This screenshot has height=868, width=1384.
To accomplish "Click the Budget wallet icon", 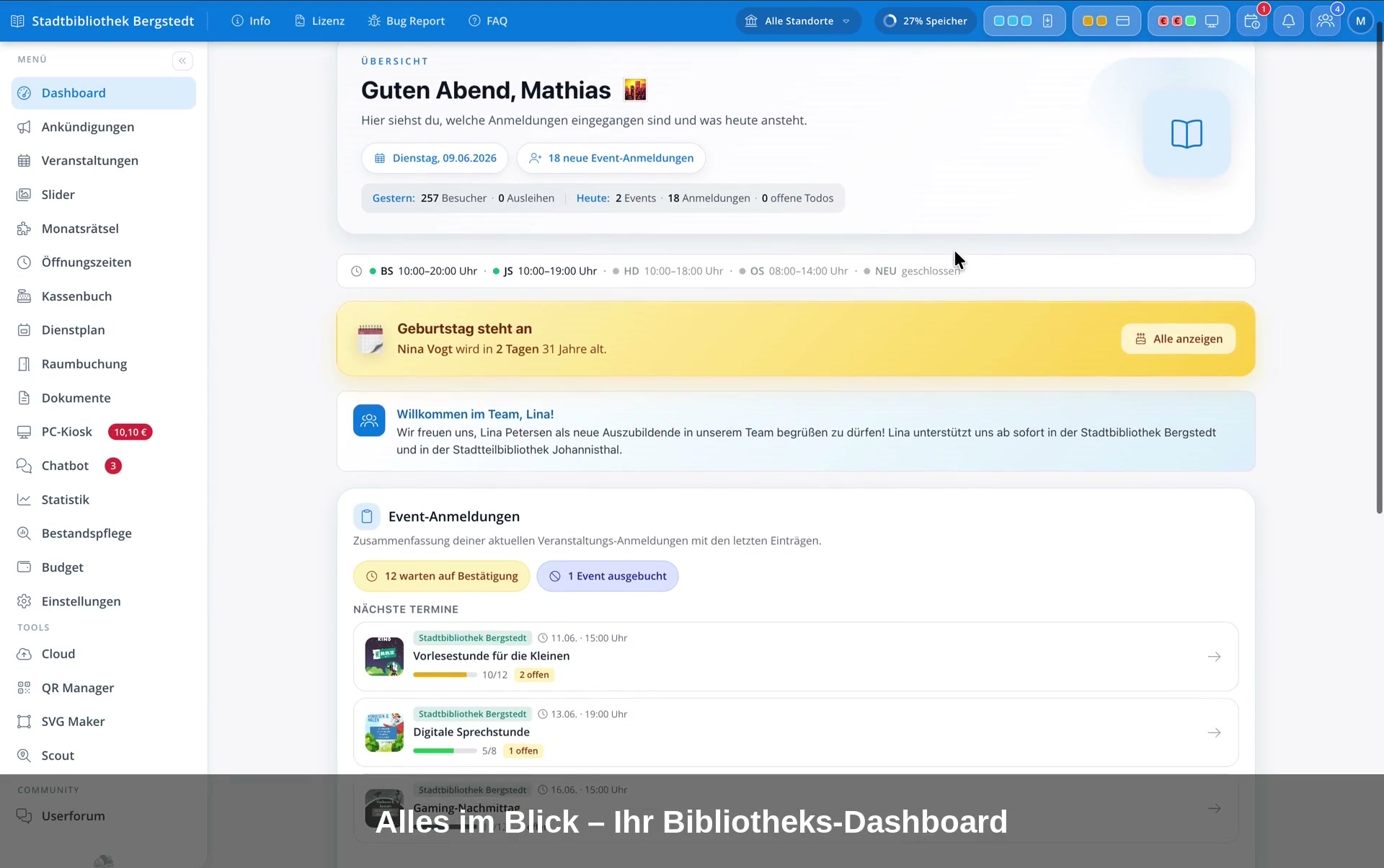I will pyautogui.click(x=24, y=567).
